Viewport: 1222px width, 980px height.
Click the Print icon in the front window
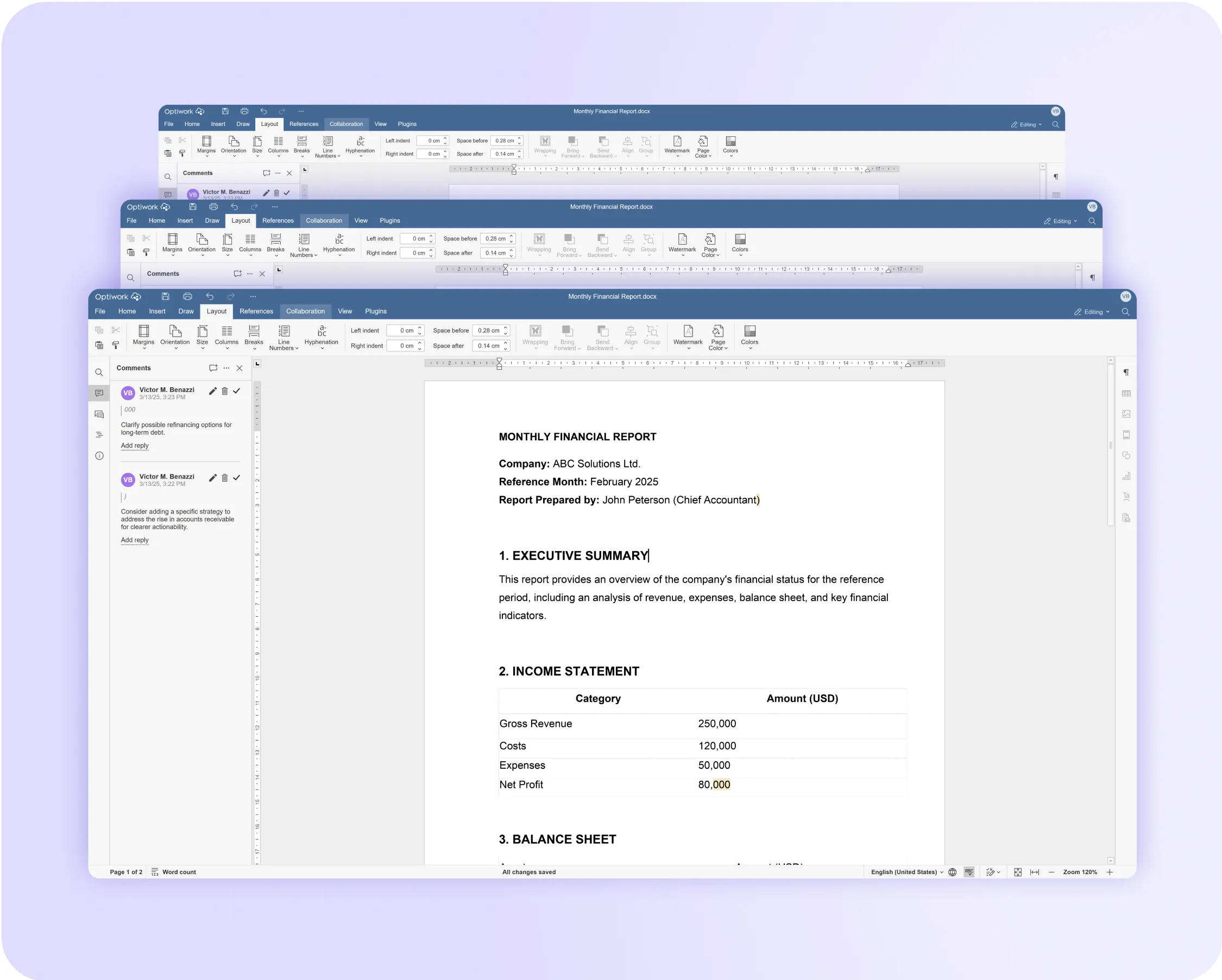[x=187, y=296]
